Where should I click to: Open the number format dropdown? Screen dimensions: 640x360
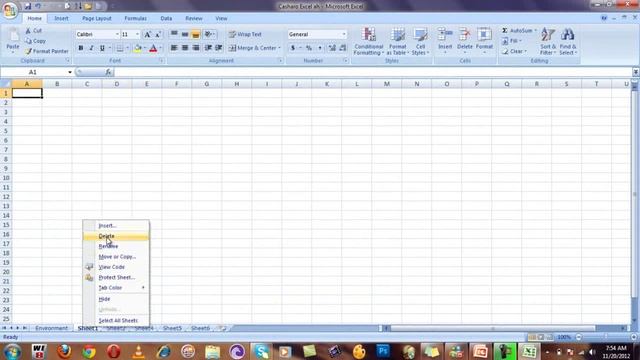[344, 35]
